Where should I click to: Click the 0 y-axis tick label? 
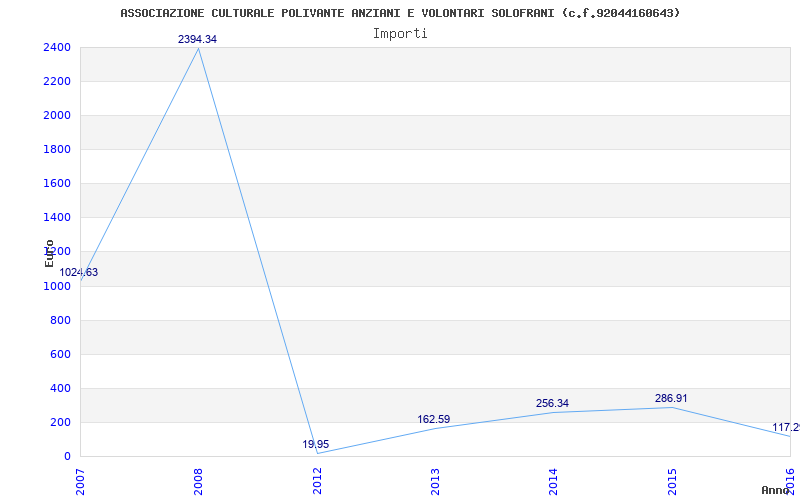(67, 457)
